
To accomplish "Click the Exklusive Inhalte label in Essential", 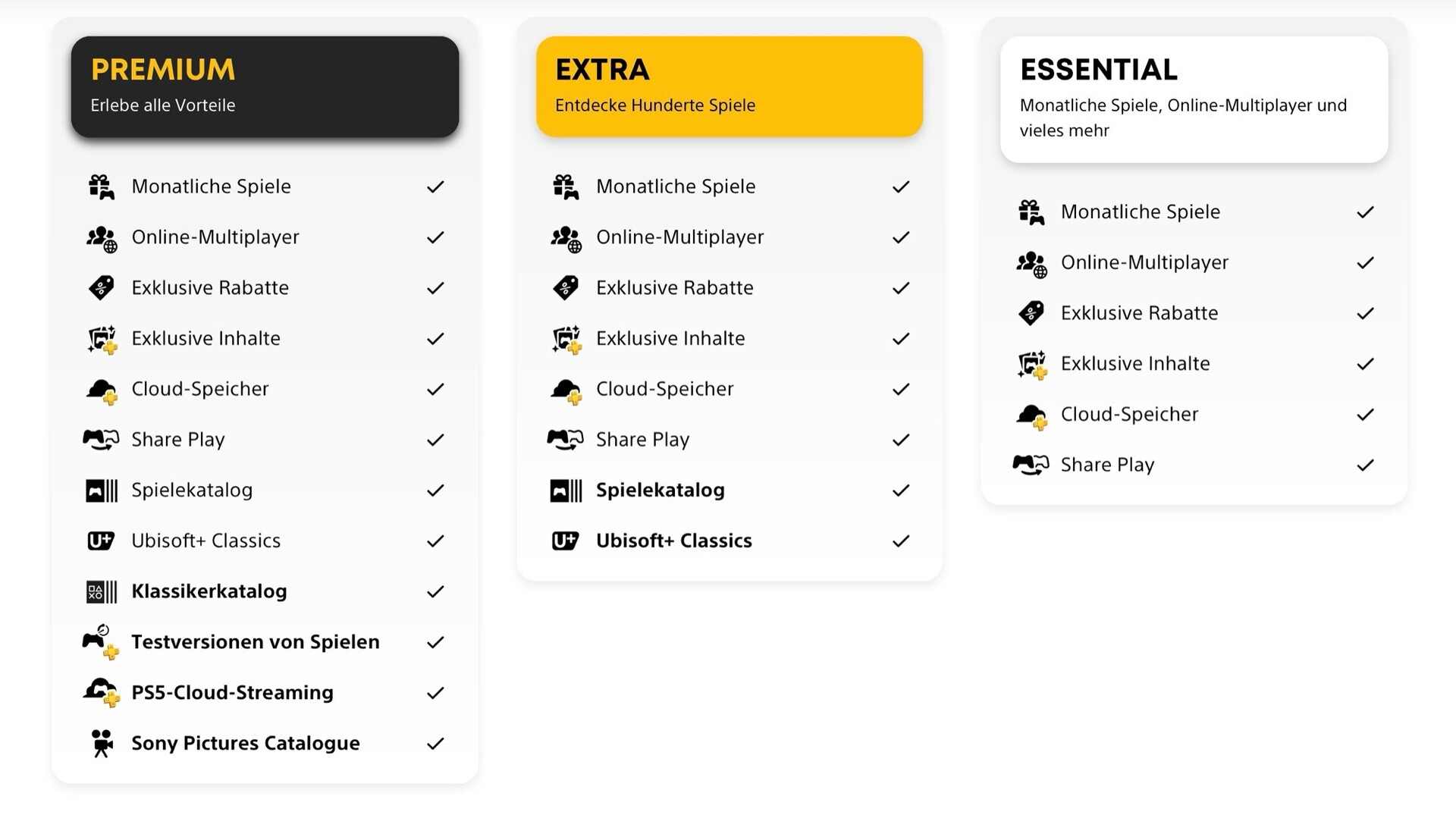I will (x=1134, y=364).
